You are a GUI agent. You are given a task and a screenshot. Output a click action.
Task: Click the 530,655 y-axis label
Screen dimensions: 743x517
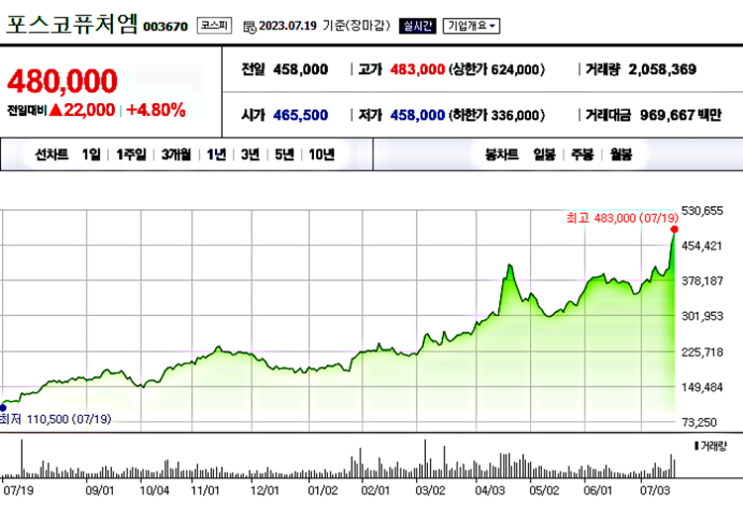click(x=702, y=210)
